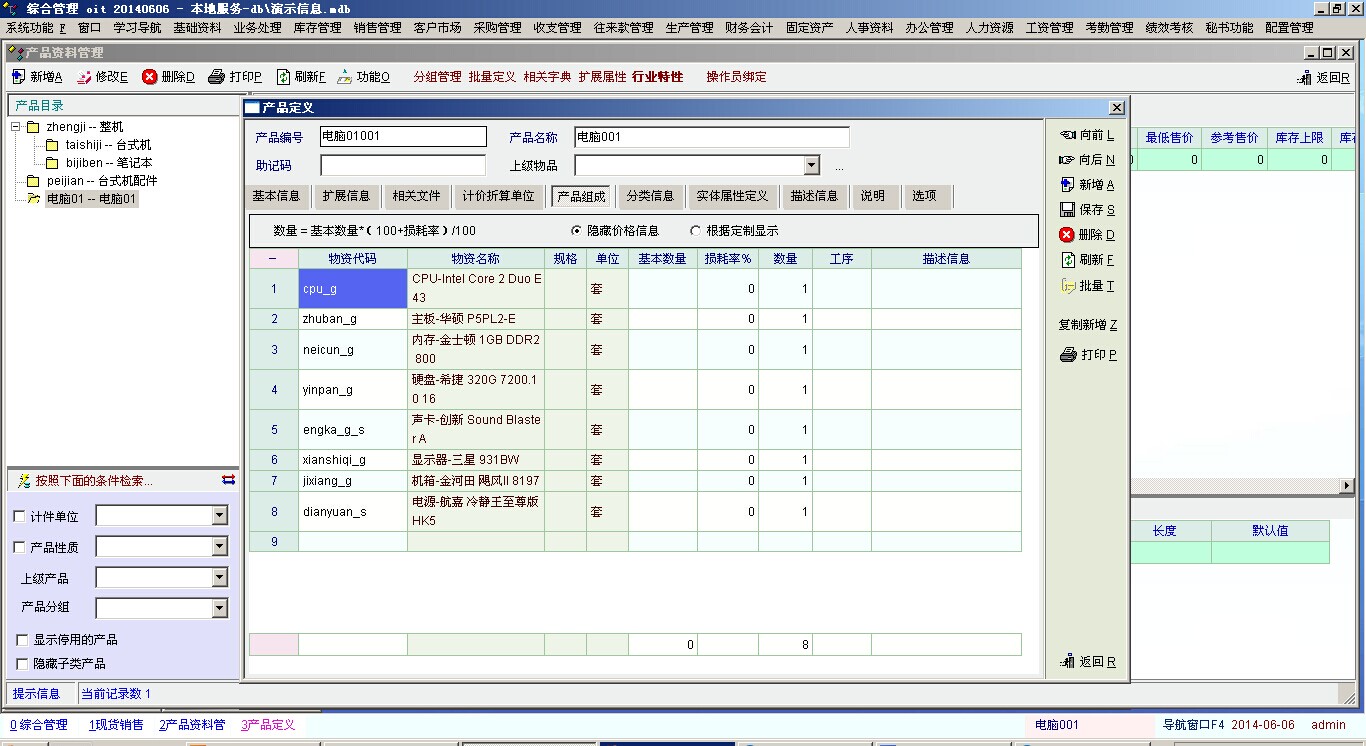Select the 隐藏价格信息 radio button
The width and height of the screenshot is (1366, 746).
[x=576, y=231]
